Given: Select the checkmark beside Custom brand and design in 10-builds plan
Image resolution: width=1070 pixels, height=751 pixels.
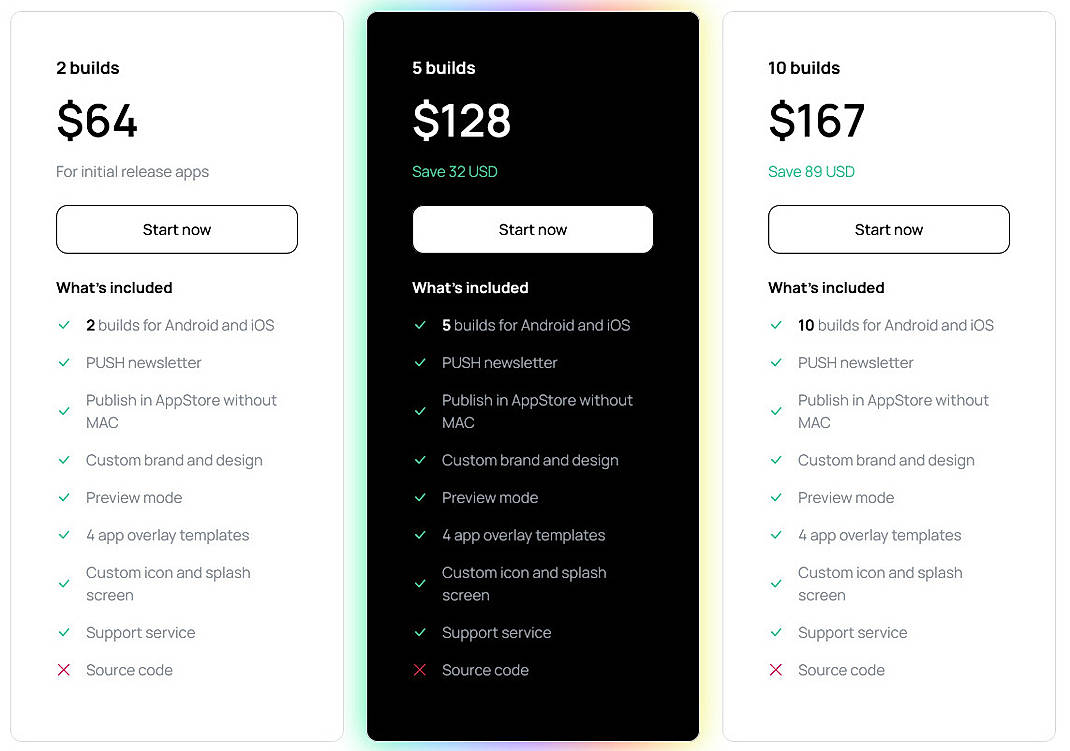Looking at the screenshot, I should pyautogui.click(x=776, y=460).
